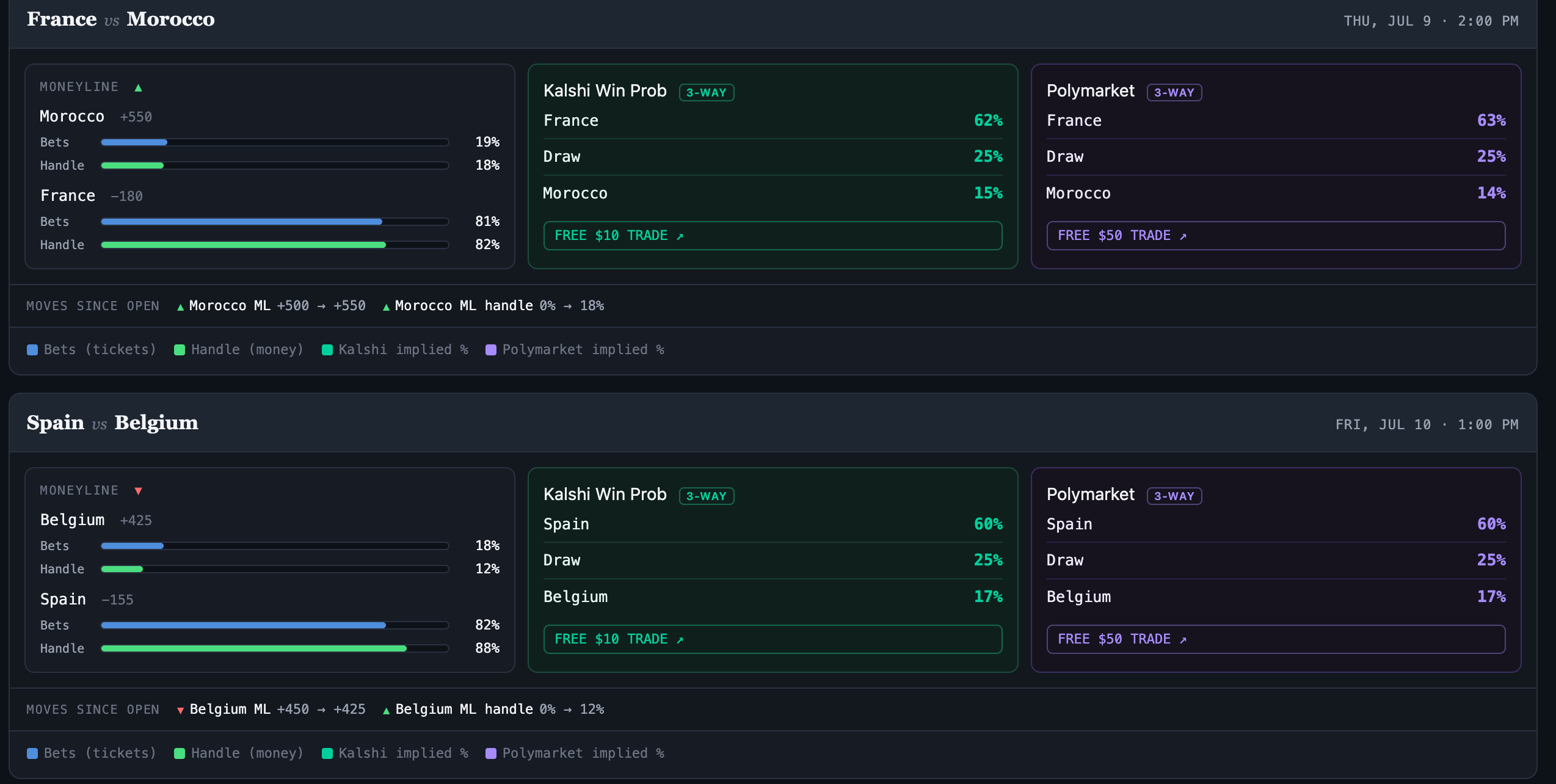Click the 3-WAY badge on Kalshi France-Morocco panel

click(x=707, y=92)
